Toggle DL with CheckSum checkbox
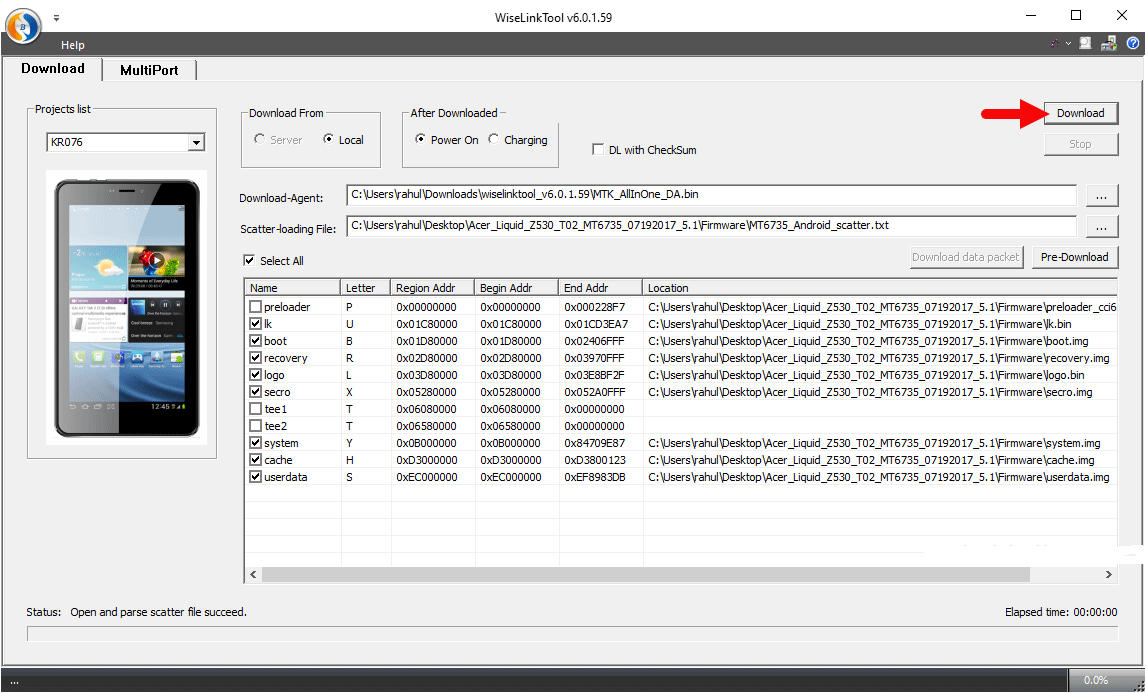 [599, 150]
